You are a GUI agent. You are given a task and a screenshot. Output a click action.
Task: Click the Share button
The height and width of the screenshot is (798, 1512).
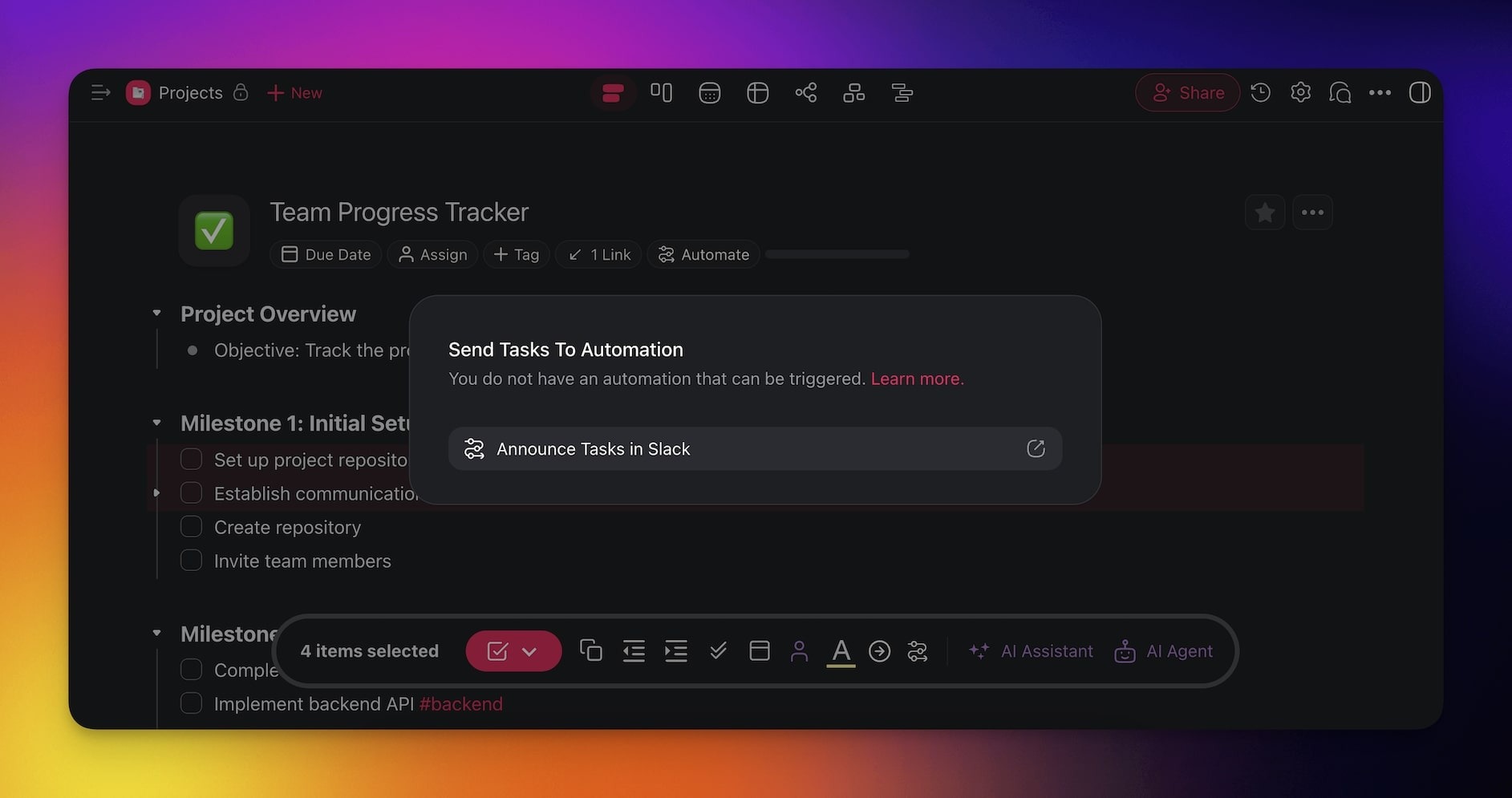(x=1187, y=93)
